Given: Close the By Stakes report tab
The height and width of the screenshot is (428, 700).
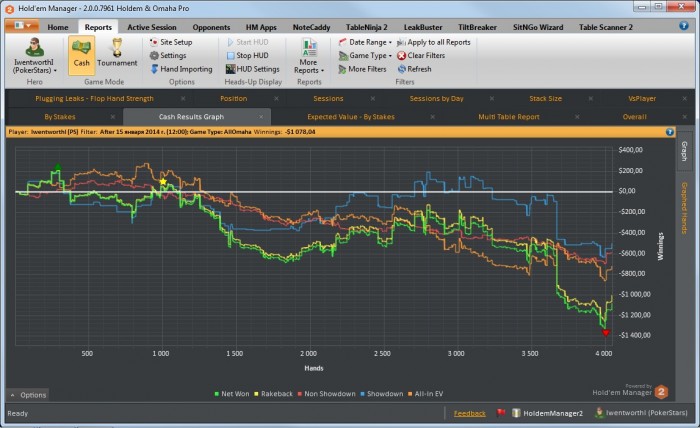Looking at the screenshot, I should pos(112,117).
